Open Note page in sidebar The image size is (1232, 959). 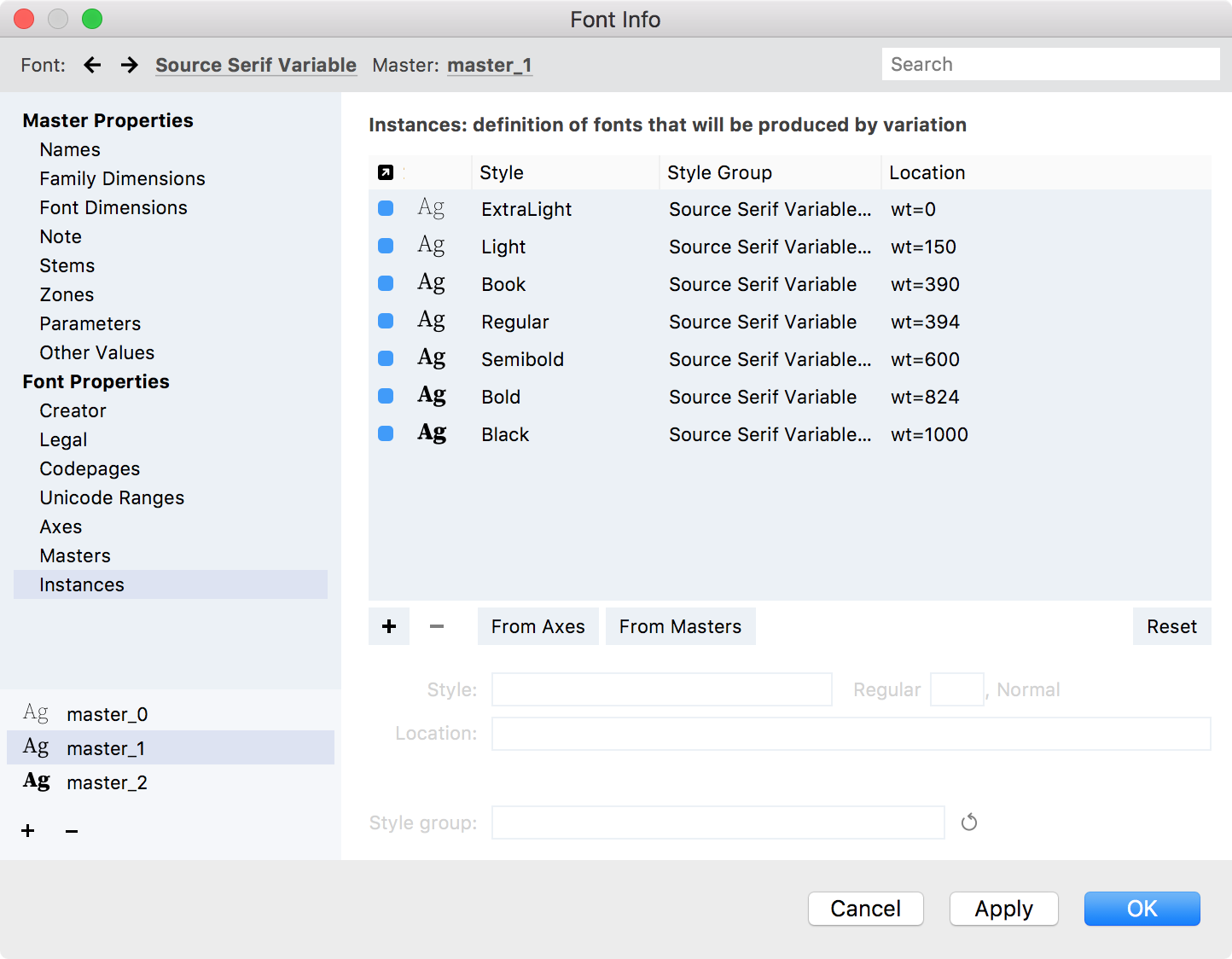tap(61, 236)
